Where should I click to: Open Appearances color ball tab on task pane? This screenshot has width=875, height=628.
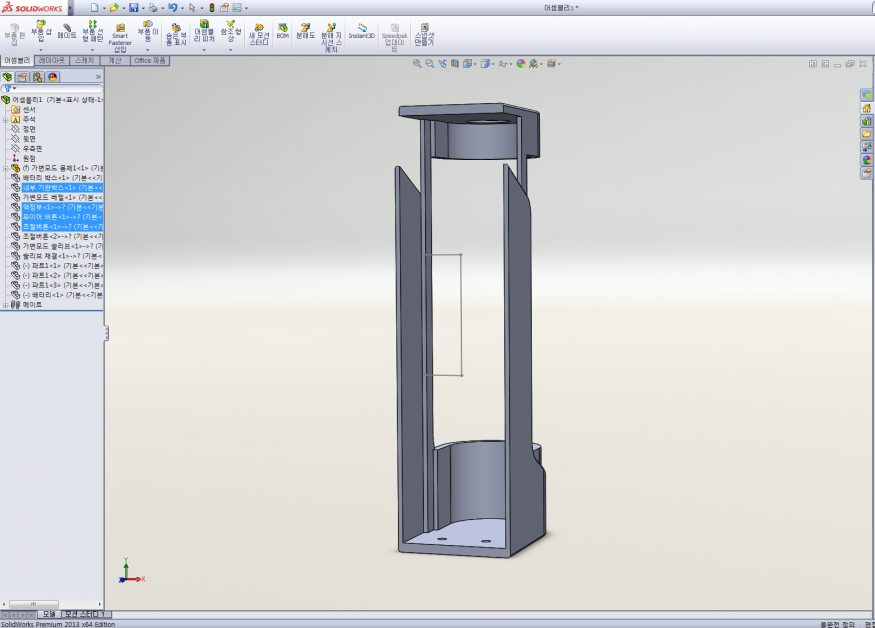pyautogui.click(x=866, y=160)
